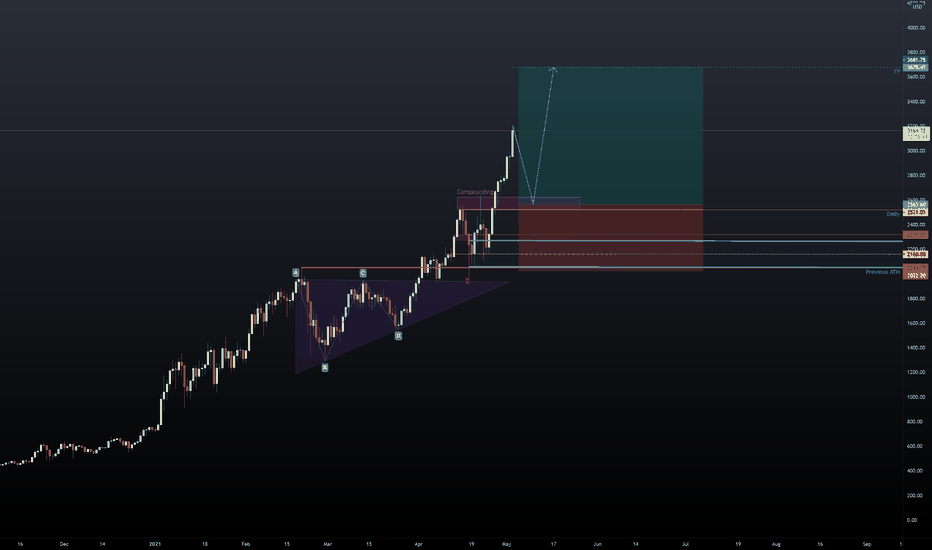This screenshot has width=932, height=550.
Task: Click the 1000.00 price axis value
Action: (x=916, y=397)
